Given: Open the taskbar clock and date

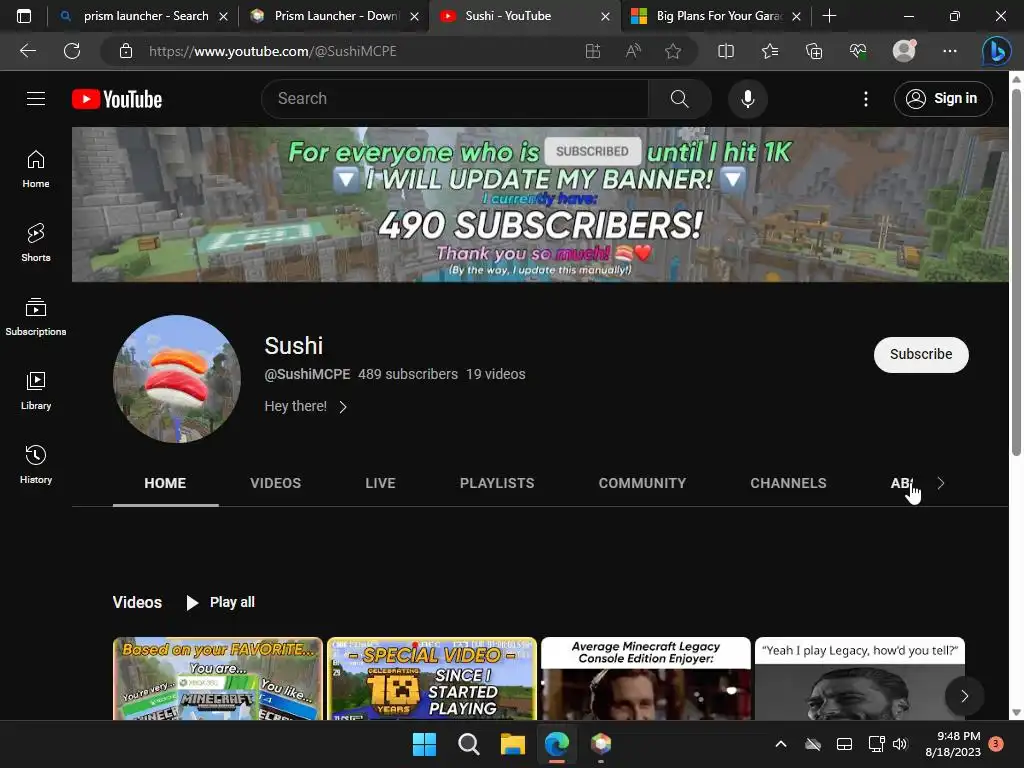Looking at the screenshot, I should pos(953,744).
